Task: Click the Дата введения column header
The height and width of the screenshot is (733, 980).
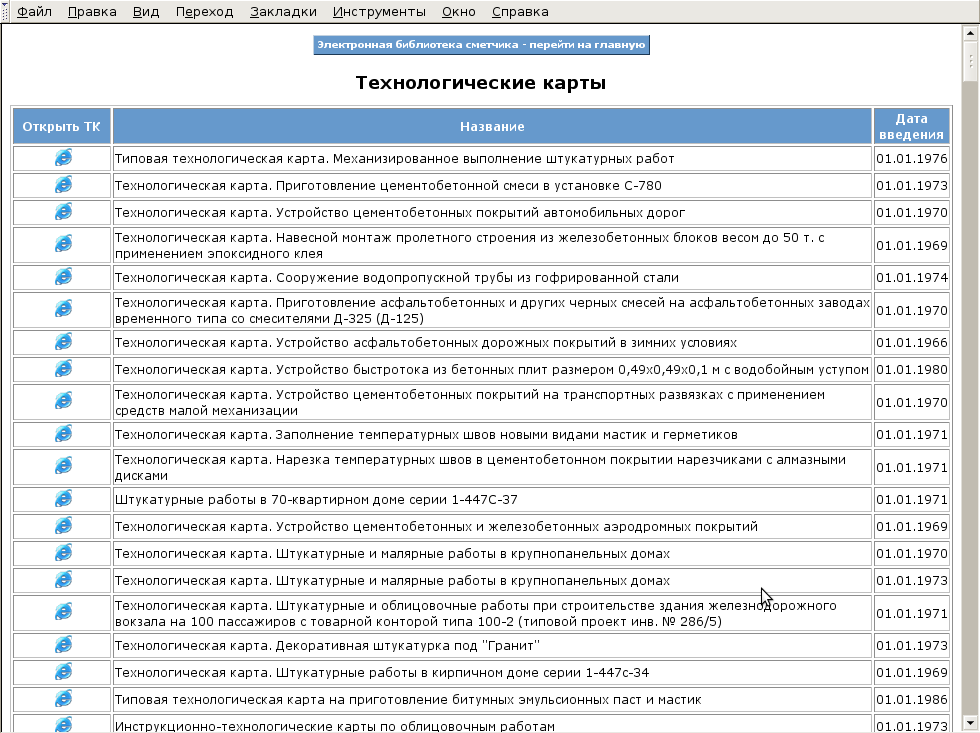Action: click(911, 127)
